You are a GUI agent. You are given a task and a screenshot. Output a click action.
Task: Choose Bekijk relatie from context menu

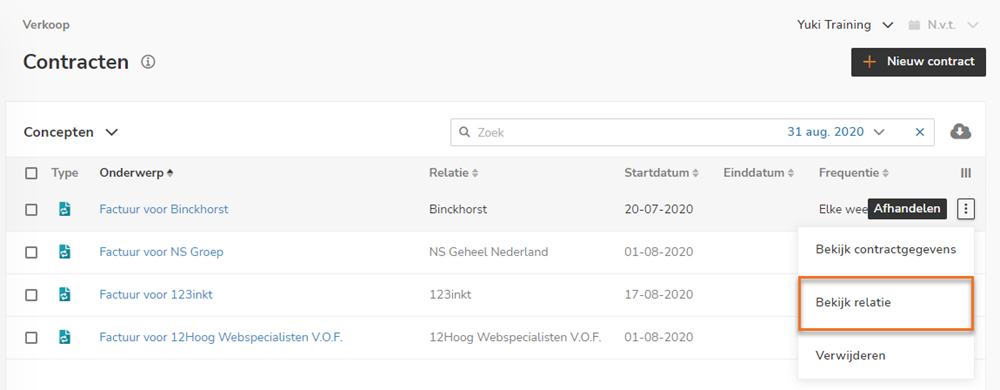pos(886,303)
